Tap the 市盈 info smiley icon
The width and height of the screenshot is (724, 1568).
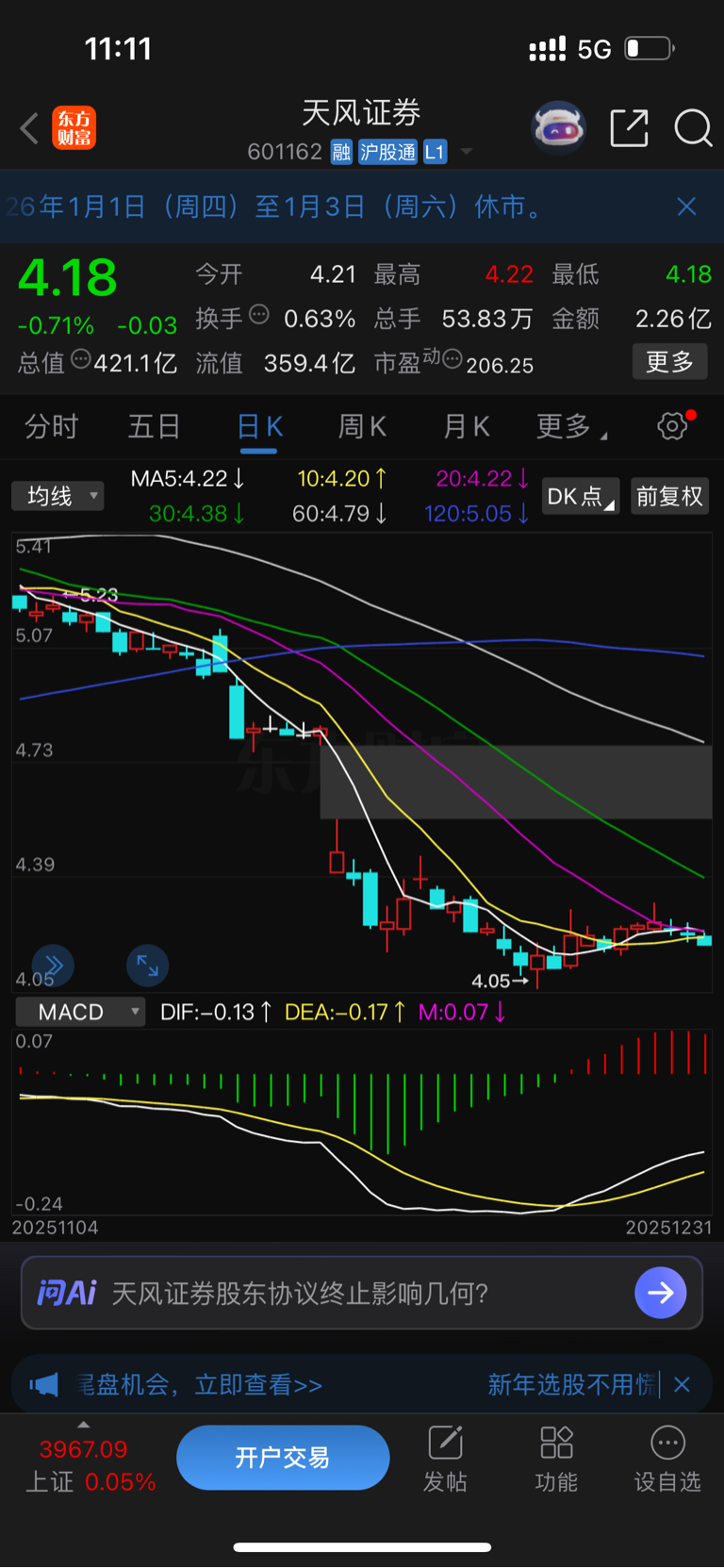click(x=452, y=359)
